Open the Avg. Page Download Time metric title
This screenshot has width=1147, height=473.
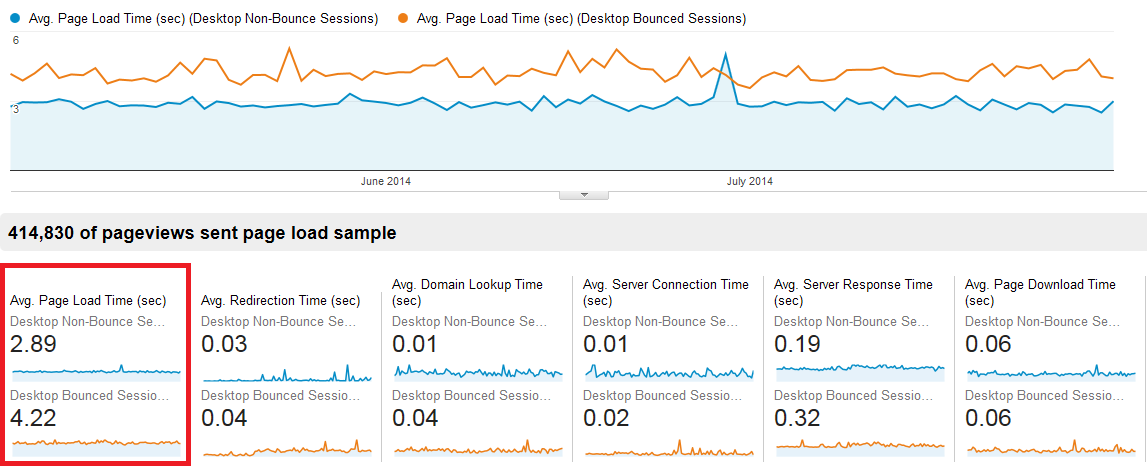point(1040,285)
